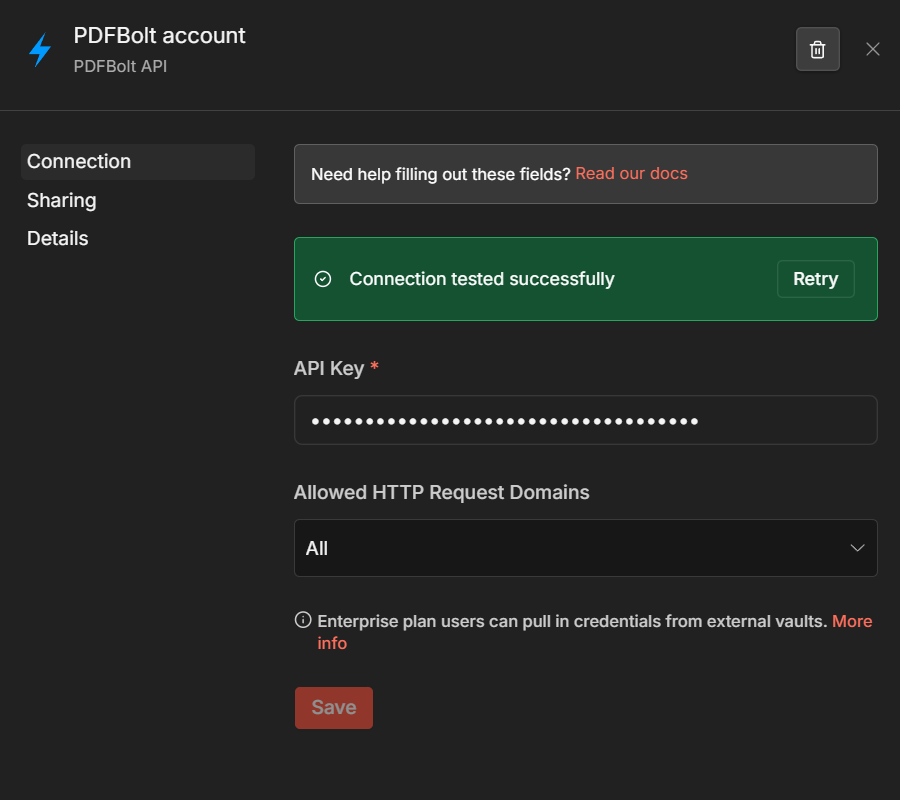Image resolution: width=900 pixels, height=800 pixels.
Task: Open the "Read our docs" link
Action: [x=631, y=173]
